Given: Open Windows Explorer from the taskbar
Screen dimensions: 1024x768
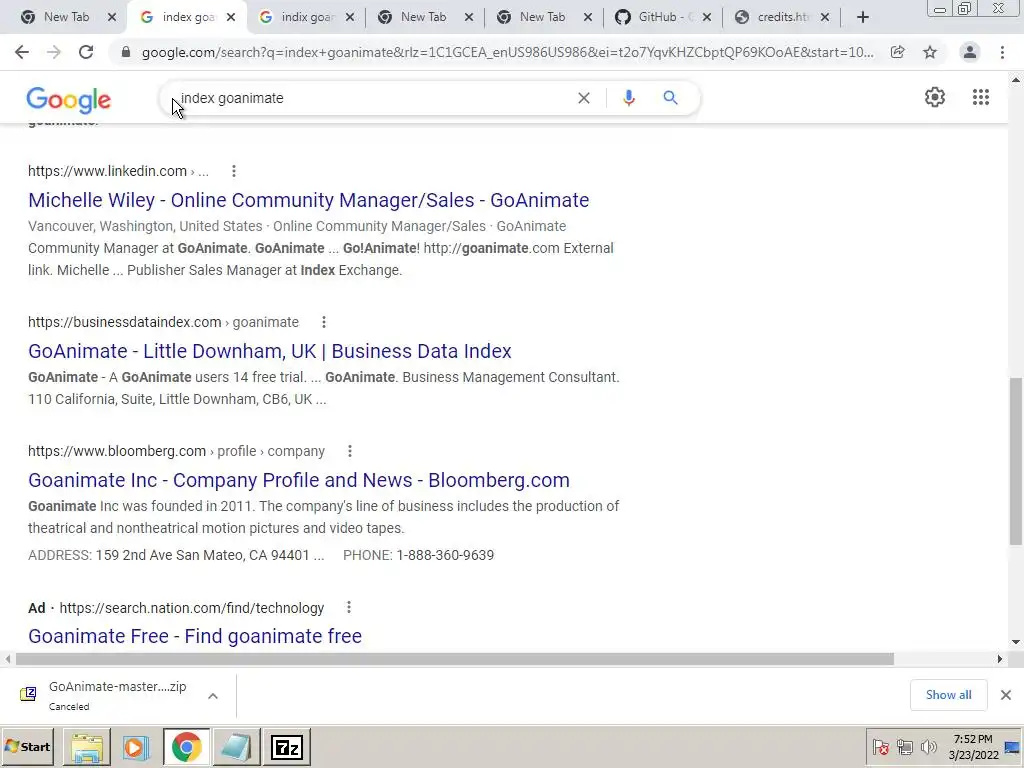Looking at the screenshot, I should click(x=87, y=747).
